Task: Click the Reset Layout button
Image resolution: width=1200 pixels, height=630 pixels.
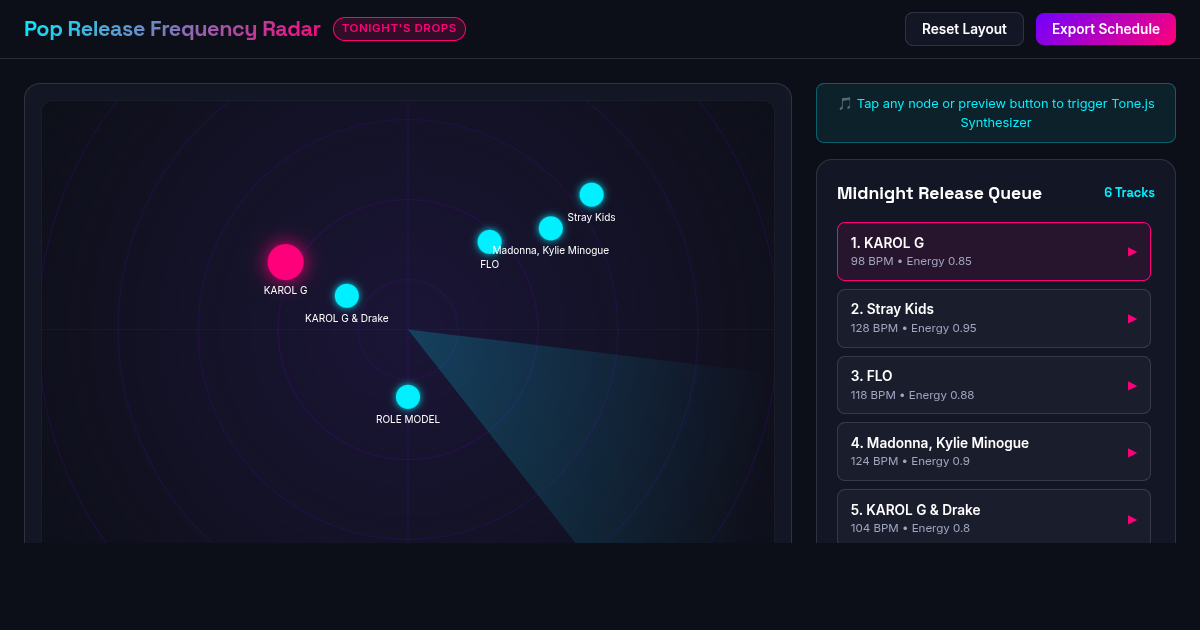Action: (964, 29)
